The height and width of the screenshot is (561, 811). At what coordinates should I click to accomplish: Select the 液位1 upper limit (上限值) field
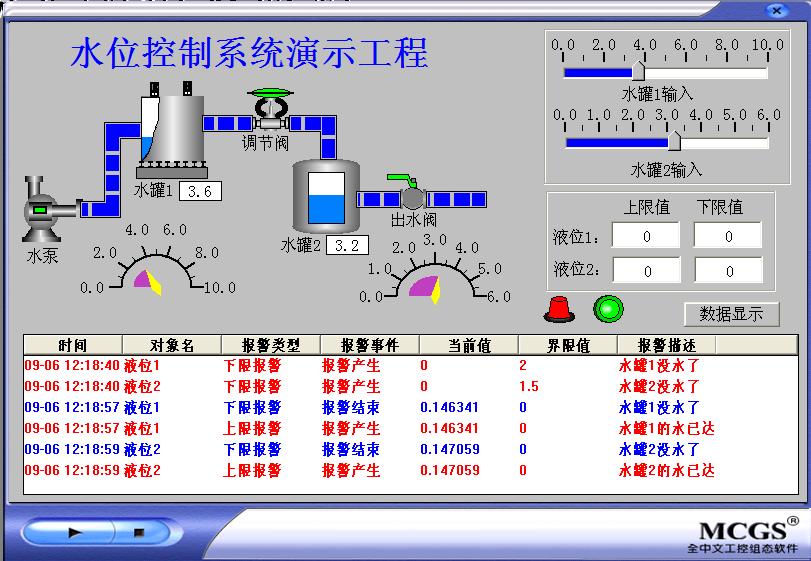pos(646,237)
